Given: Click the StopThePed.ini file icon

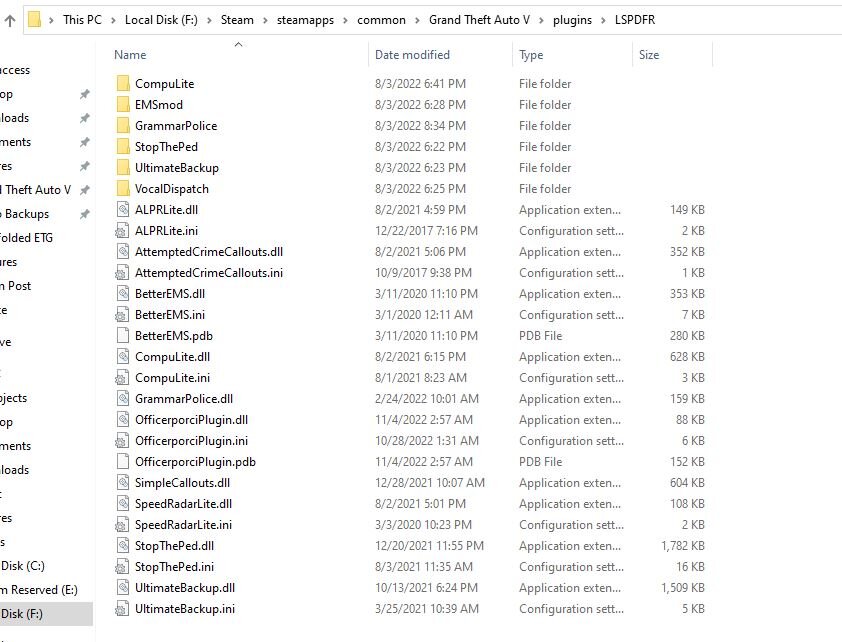Looking at the screenshot, I should pos(122,567).
